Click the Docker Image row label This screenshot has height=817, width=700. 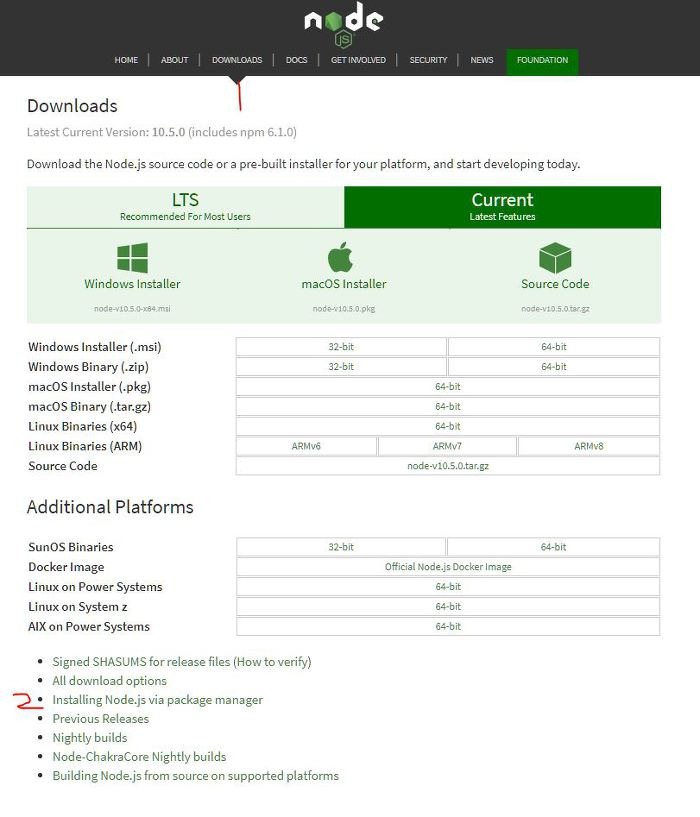click(66, 567)
